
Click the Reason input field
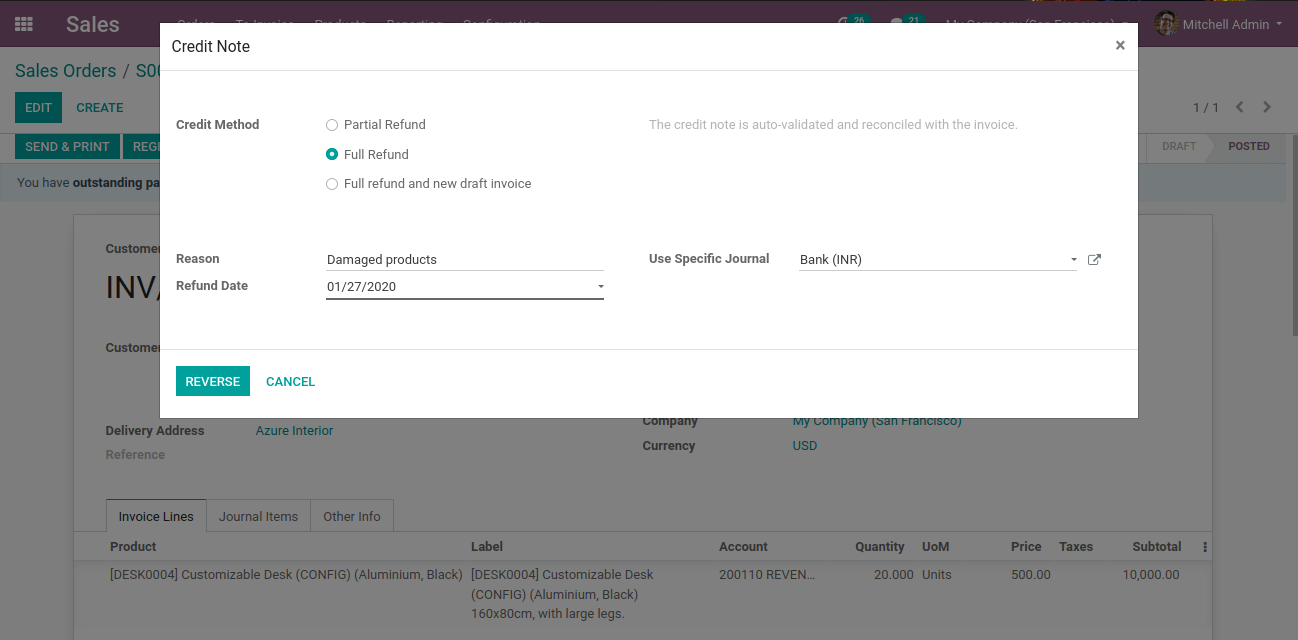[465, 260]
